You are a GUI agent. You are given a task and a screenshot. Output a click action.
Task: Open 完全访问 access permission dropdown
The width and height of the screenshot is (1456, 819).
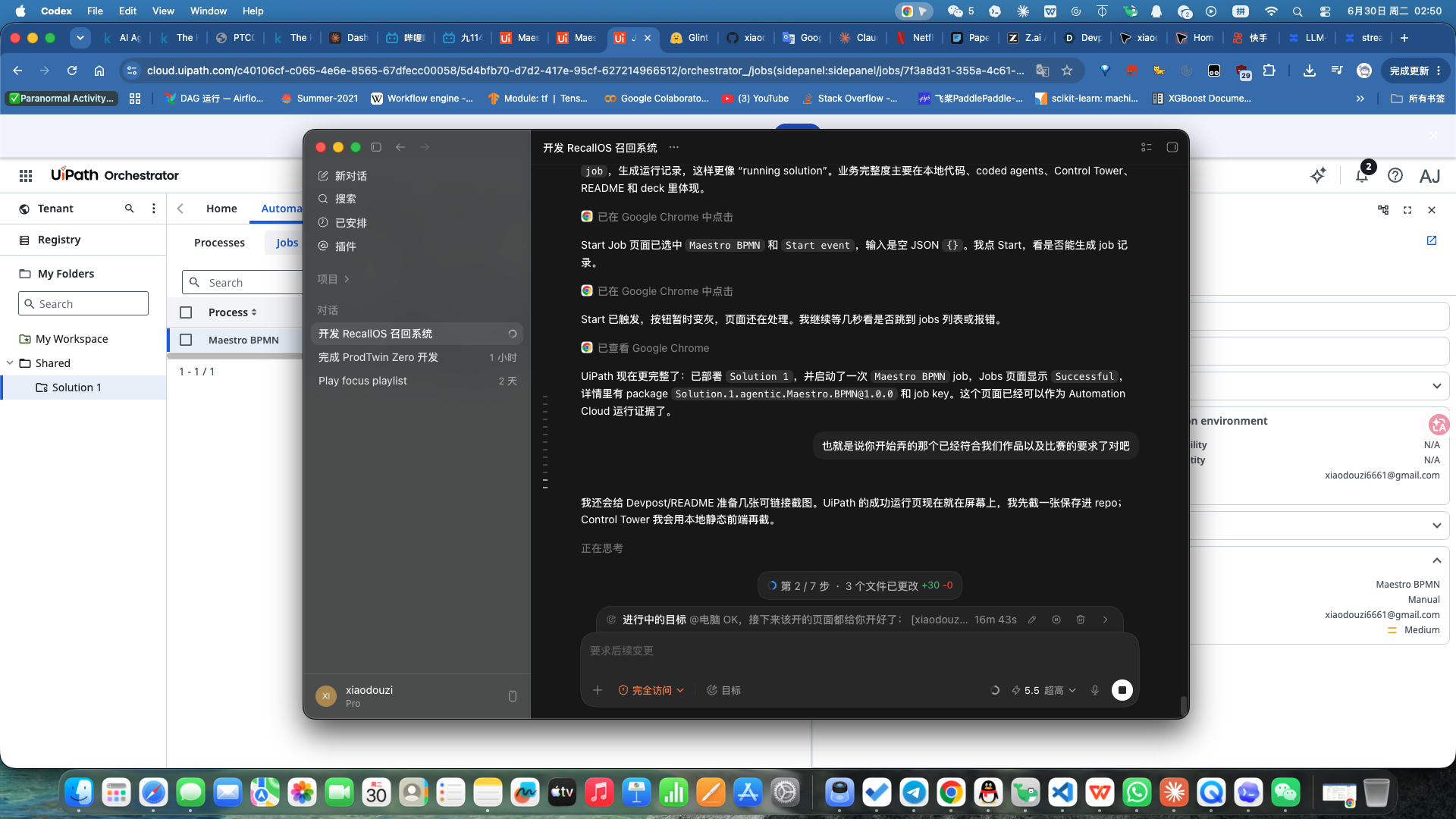(651, 690)
